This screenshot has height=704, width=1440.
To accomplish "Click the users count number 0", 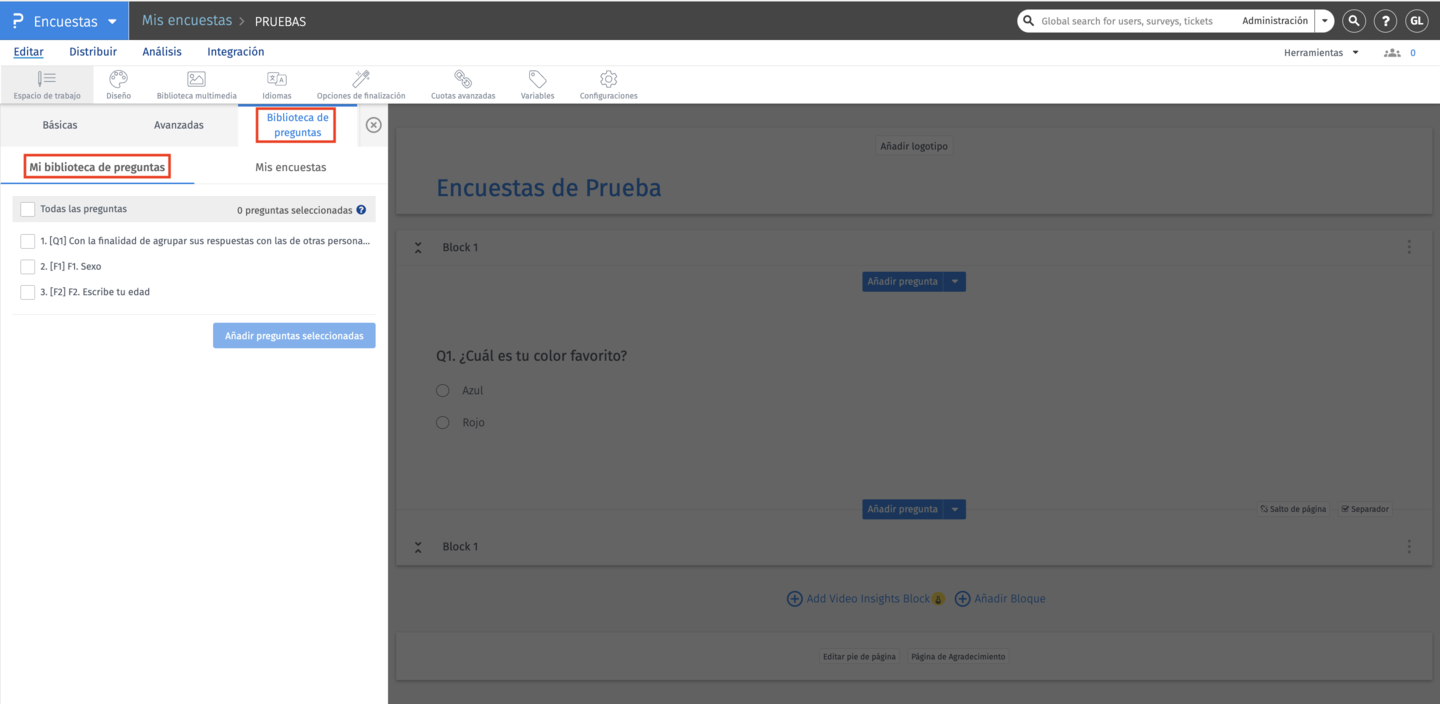I will tap(1413, 53).
